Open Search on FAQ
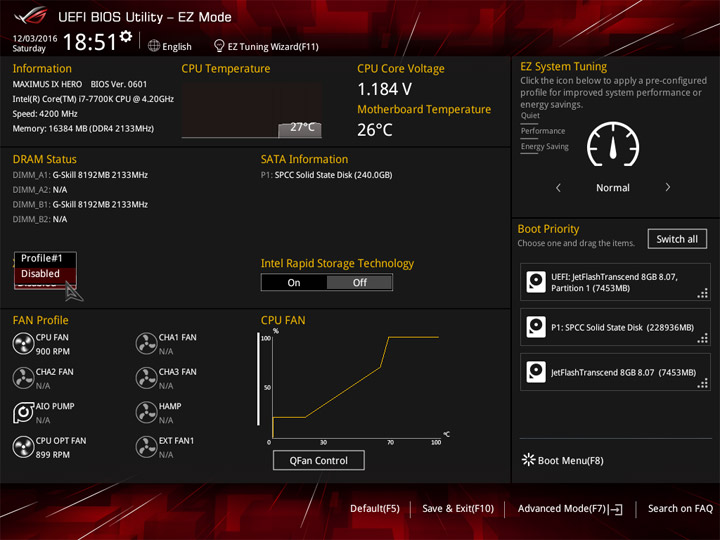720x540 pixels. pyautogui.click(x=680, y=508)
